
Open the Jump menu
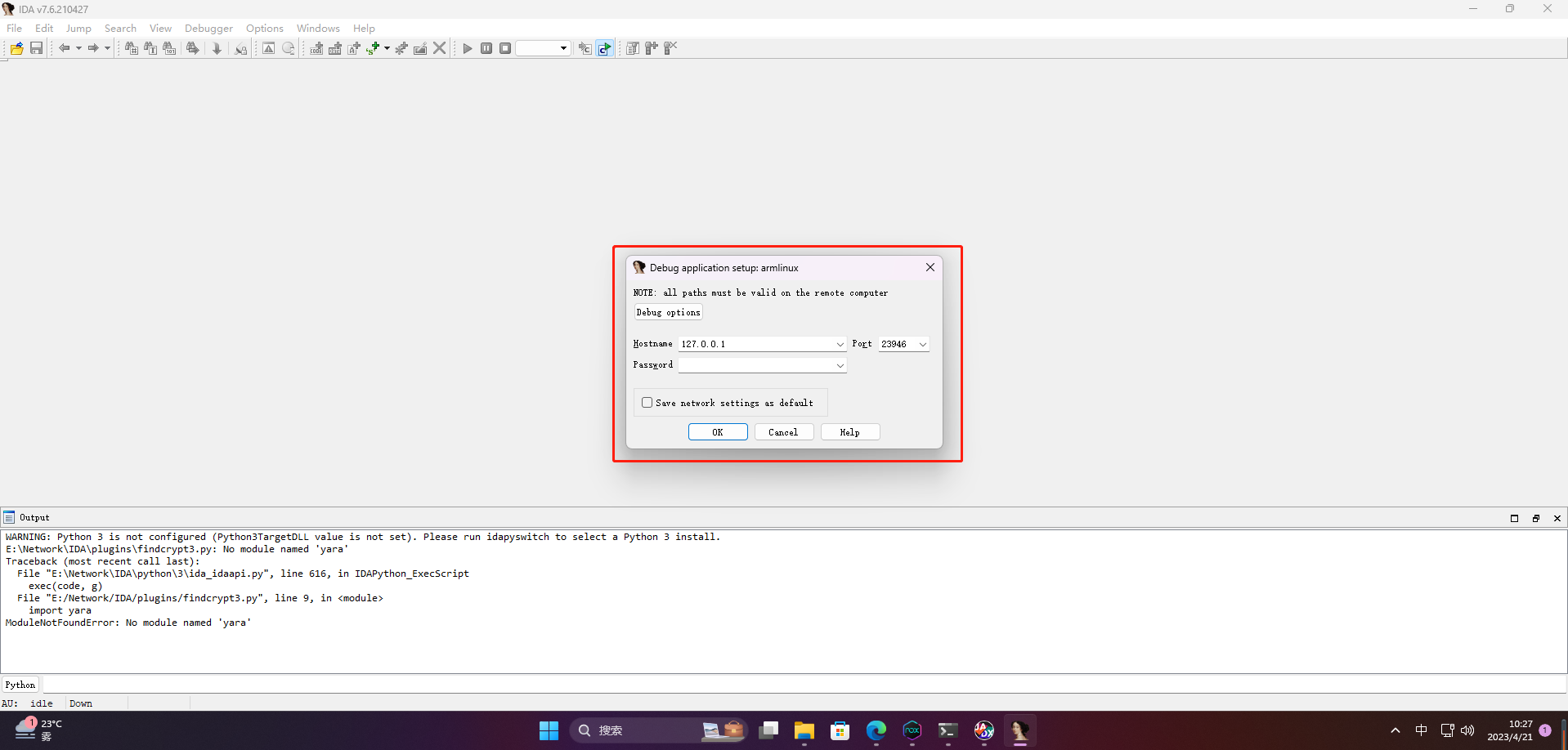(x=78, y=28)
